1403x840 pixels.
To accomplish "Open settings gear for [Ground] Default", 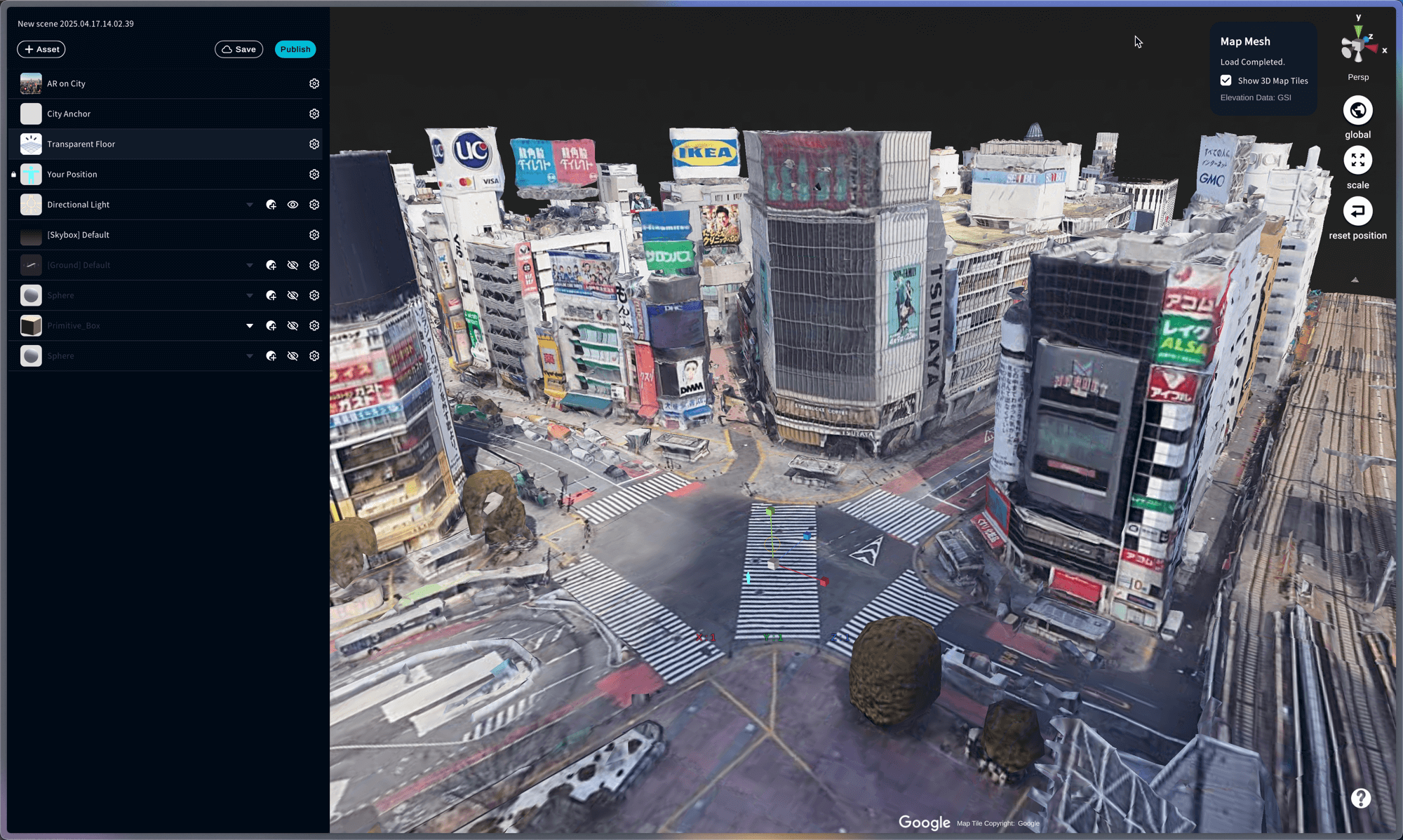I will coord(314,265).
